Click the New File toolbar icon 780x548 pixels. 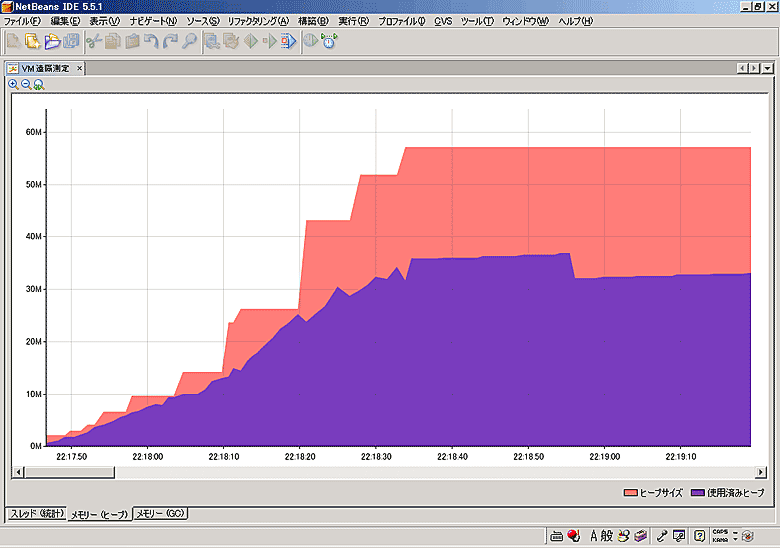[x=13, y=41]
